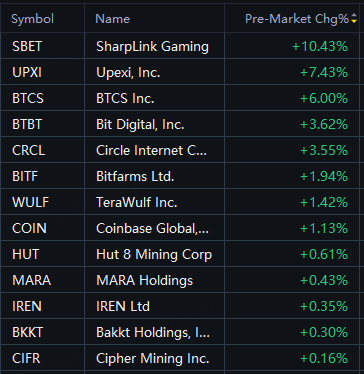This screenshot has height=374, width=364.
Task: Select Hut 8 Mining Corp row
Action: pyautogui.click(x=180, y=254)
